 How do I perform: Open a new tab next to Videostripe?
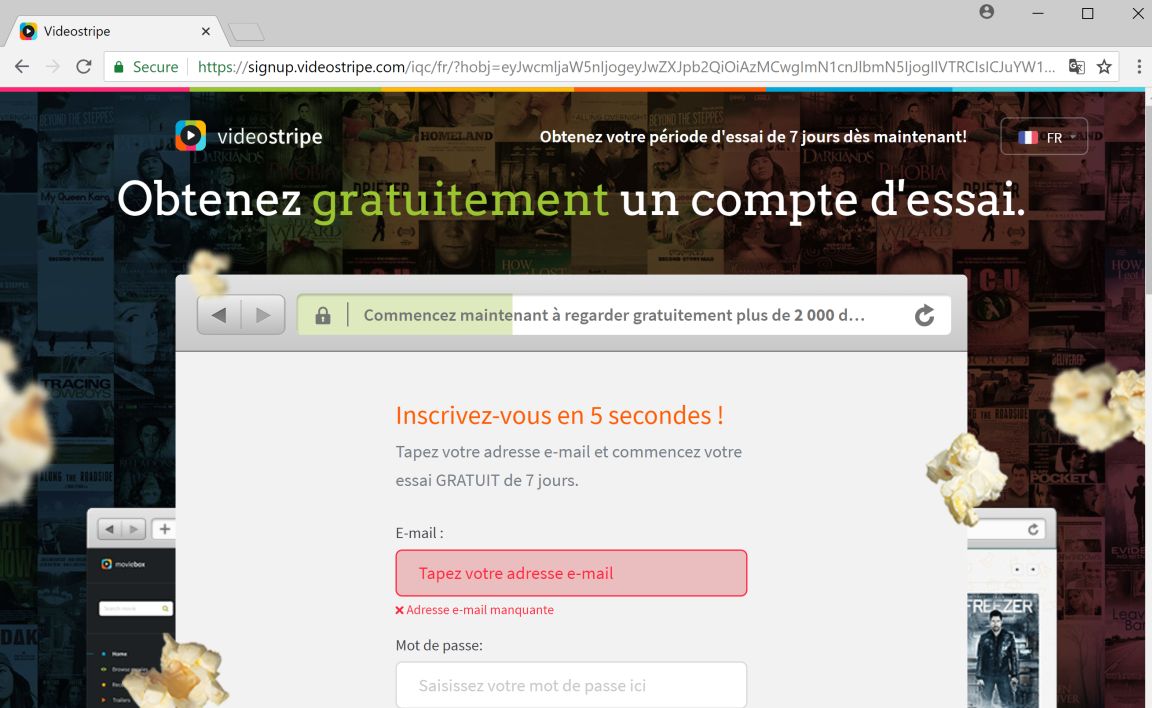point(247,32)
